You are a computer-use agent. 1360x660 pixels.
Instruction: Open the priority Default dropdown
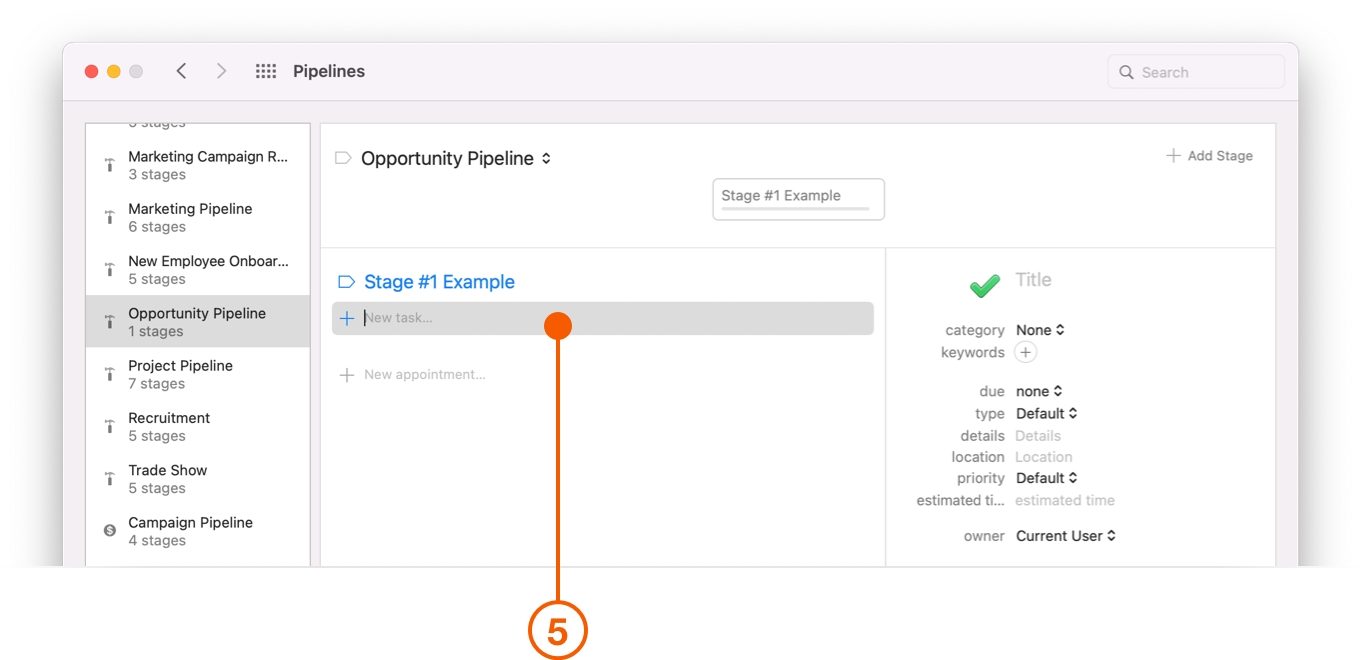tap(1046, 478)
